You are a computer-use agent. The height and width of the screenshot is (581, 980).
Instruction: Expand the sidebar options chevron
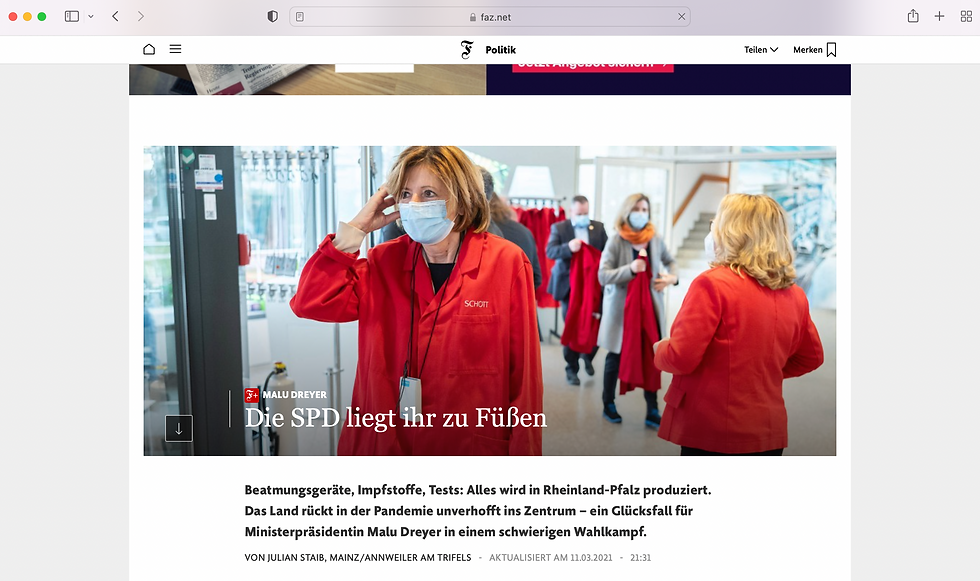pos(91,16)
